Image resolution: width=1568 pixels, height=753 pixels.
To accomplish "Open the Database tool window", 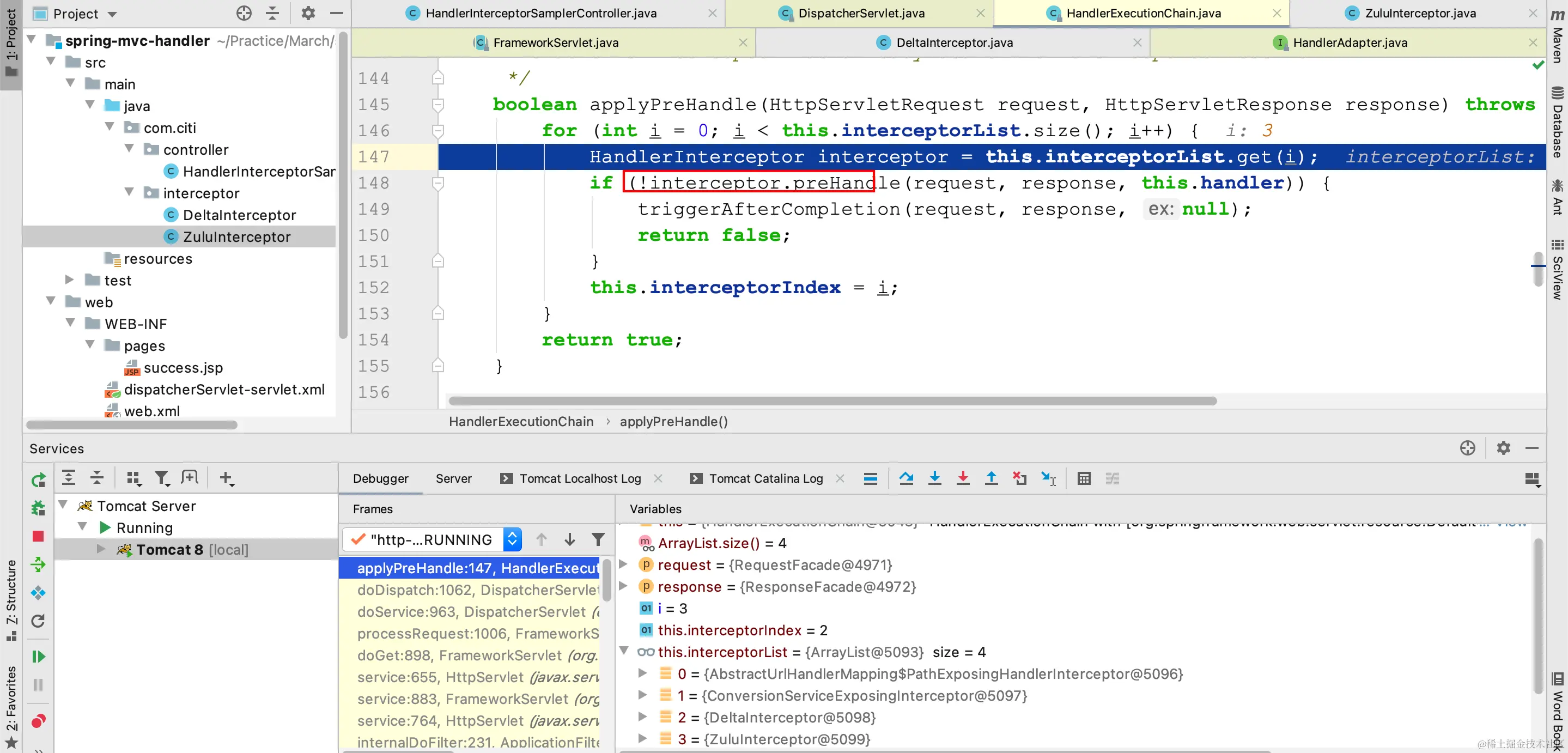I will pyautogui.click(x=1558, y=124).
